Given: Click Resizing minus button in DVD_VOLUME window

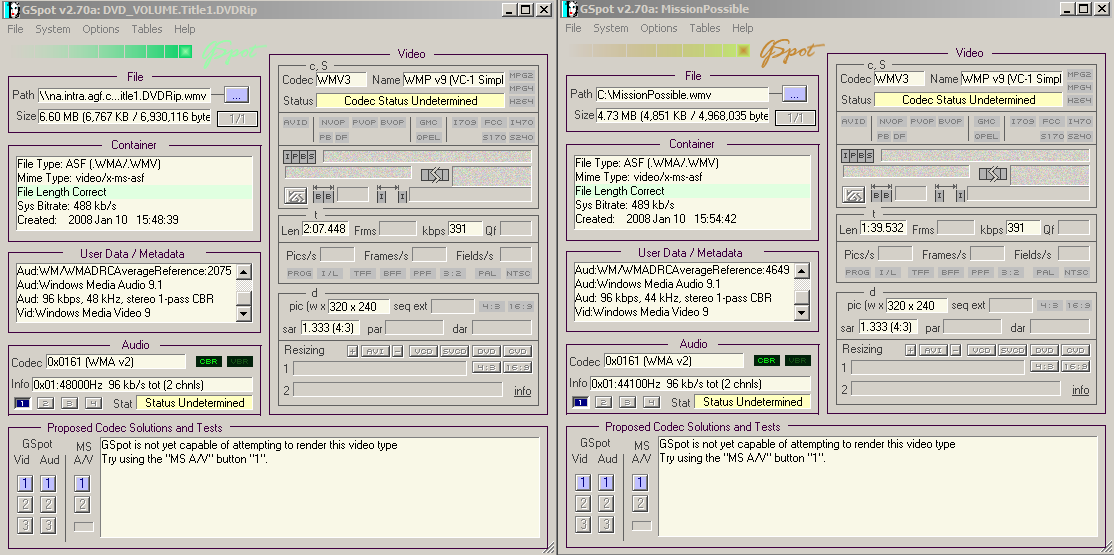Looking at the screenshot, I should [x=398, y=351].
